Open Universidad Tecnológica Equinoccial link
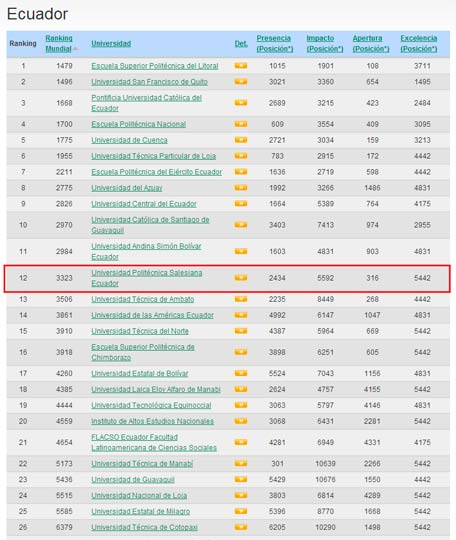The width and height of the screenshot is (456, 540). coord(151,405)
